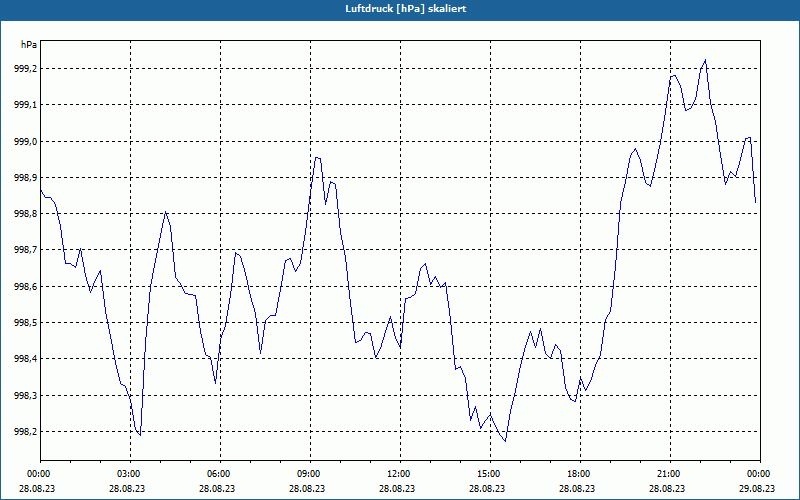Select the 998,3 y-axis label
This screenshot has height=500, width=800.
click(x=26, y=395)
